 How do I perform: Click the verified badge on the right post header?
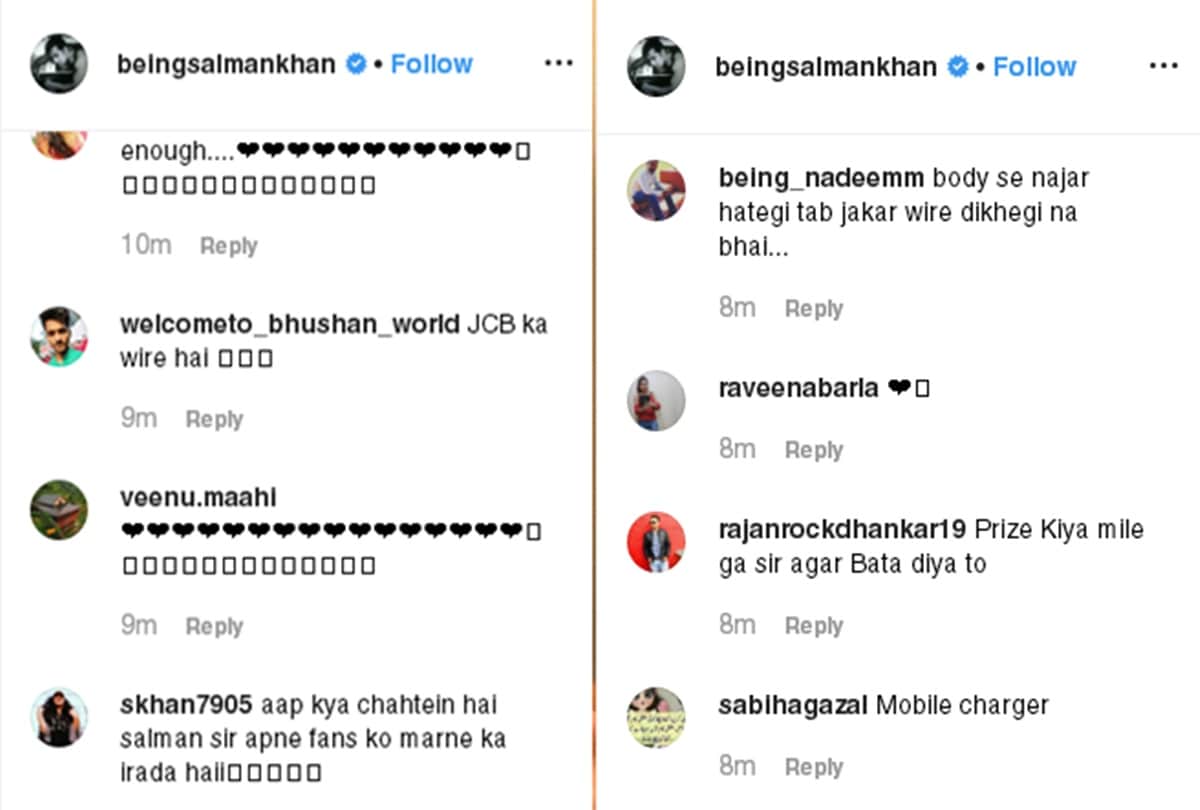tap(957, 66)
